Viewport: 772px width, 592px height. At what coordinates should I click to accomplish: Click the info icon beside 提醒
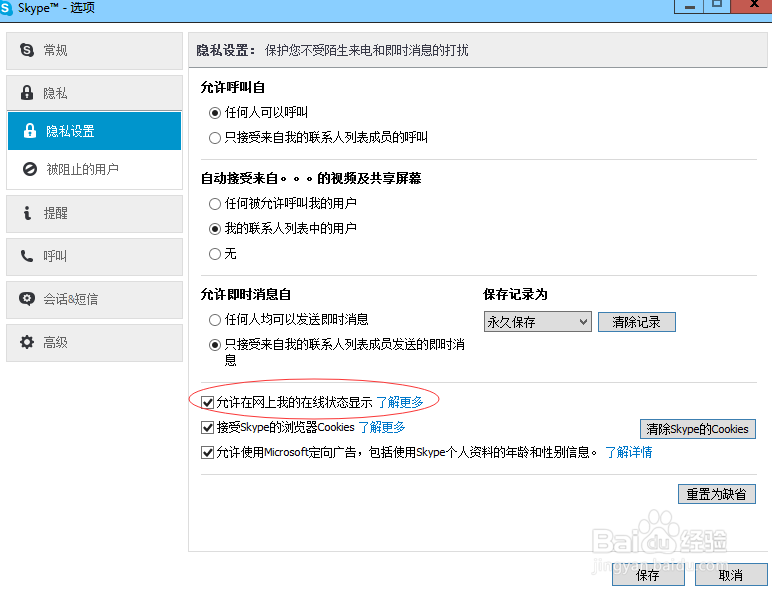28,213
